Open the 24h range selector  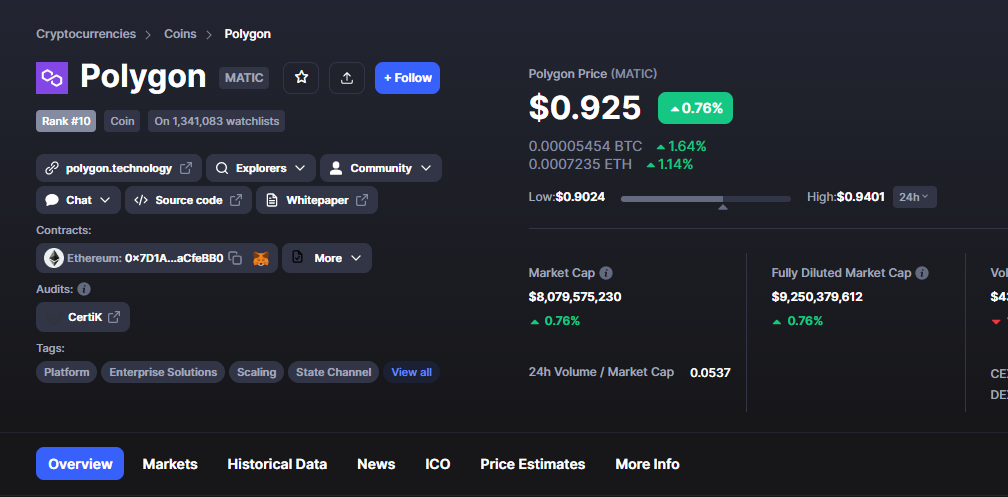[914, 197]
